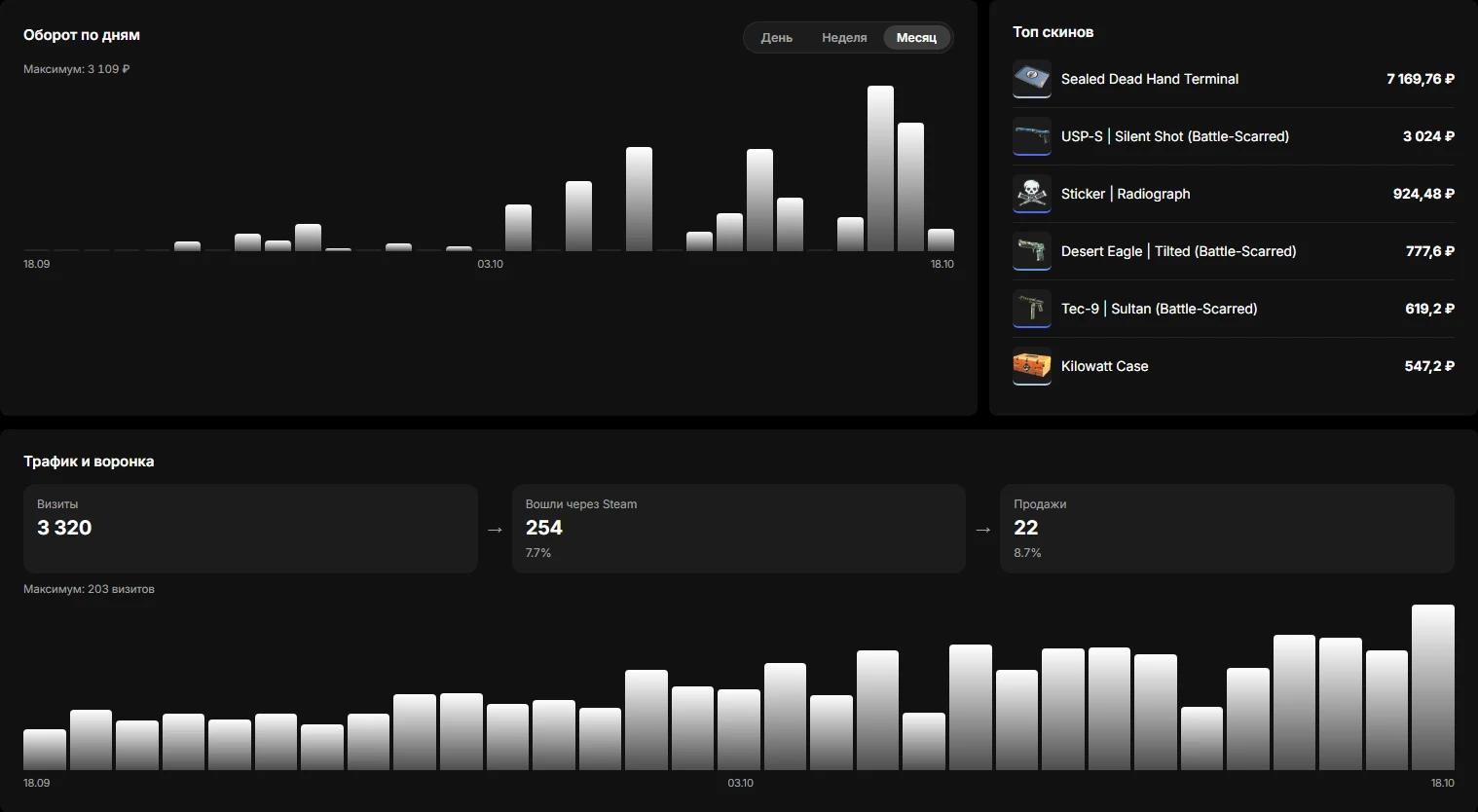Click Трафик и воронка heading
Image resolution: width=1478 pixels, height=812 pixels.
click(89, 461)
